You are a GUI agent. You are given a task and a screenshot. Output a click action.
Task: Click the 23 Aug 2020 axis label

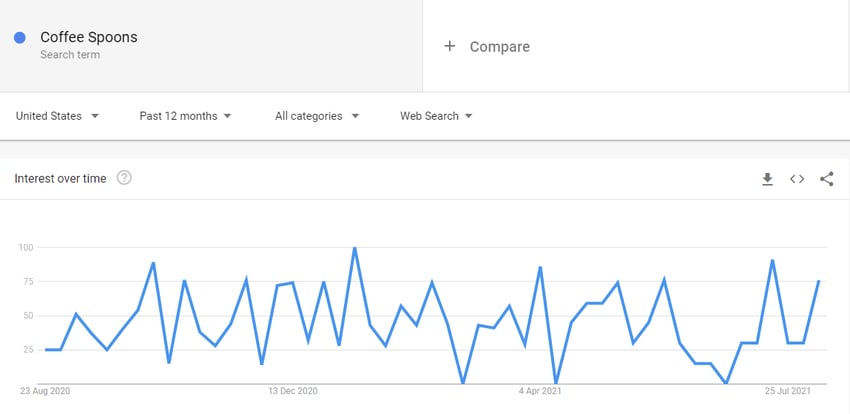[45, 391]
